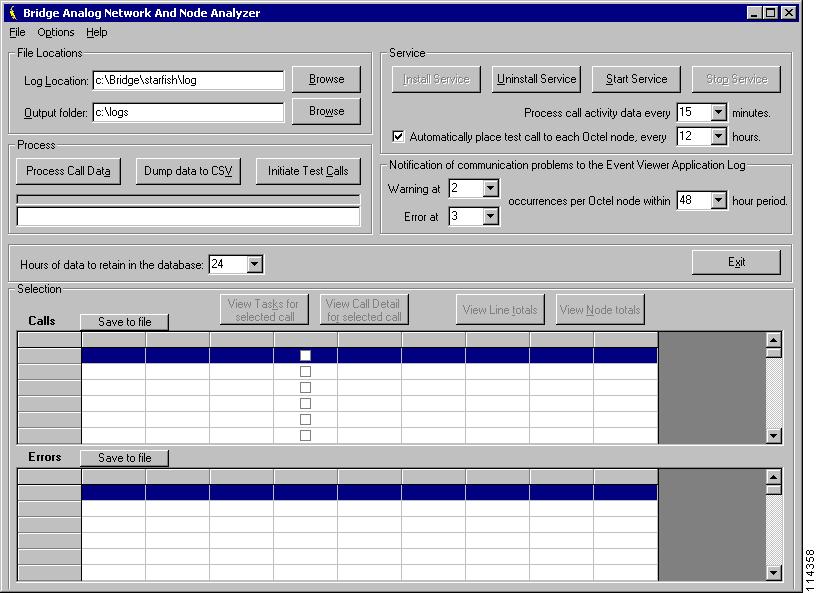The width and height of the screenshot is (817, 593).
Task: Click Start Service
Action: (636, 79)
